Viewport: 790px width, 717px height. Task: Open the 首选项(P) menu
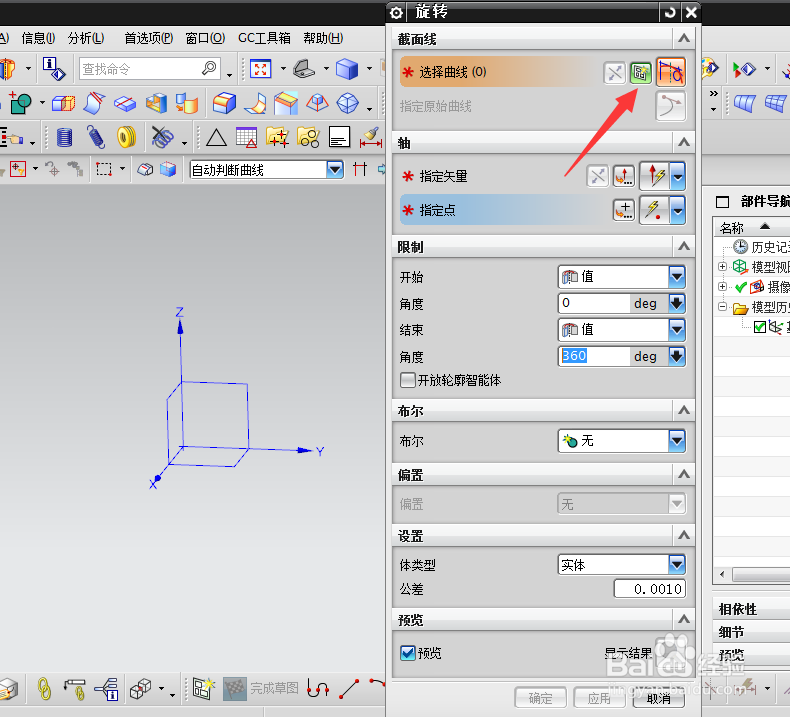149,38
